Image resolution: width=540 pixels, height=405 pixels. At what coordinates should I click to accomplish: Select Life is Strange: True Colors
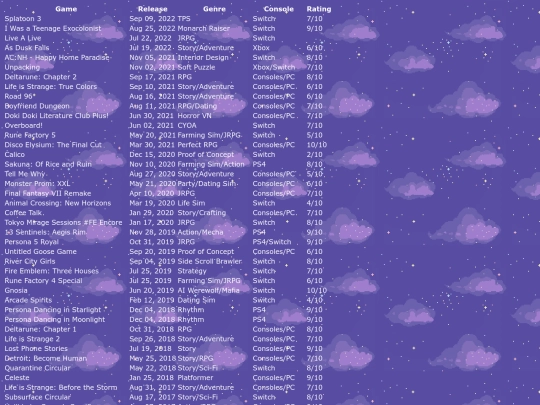51,86
